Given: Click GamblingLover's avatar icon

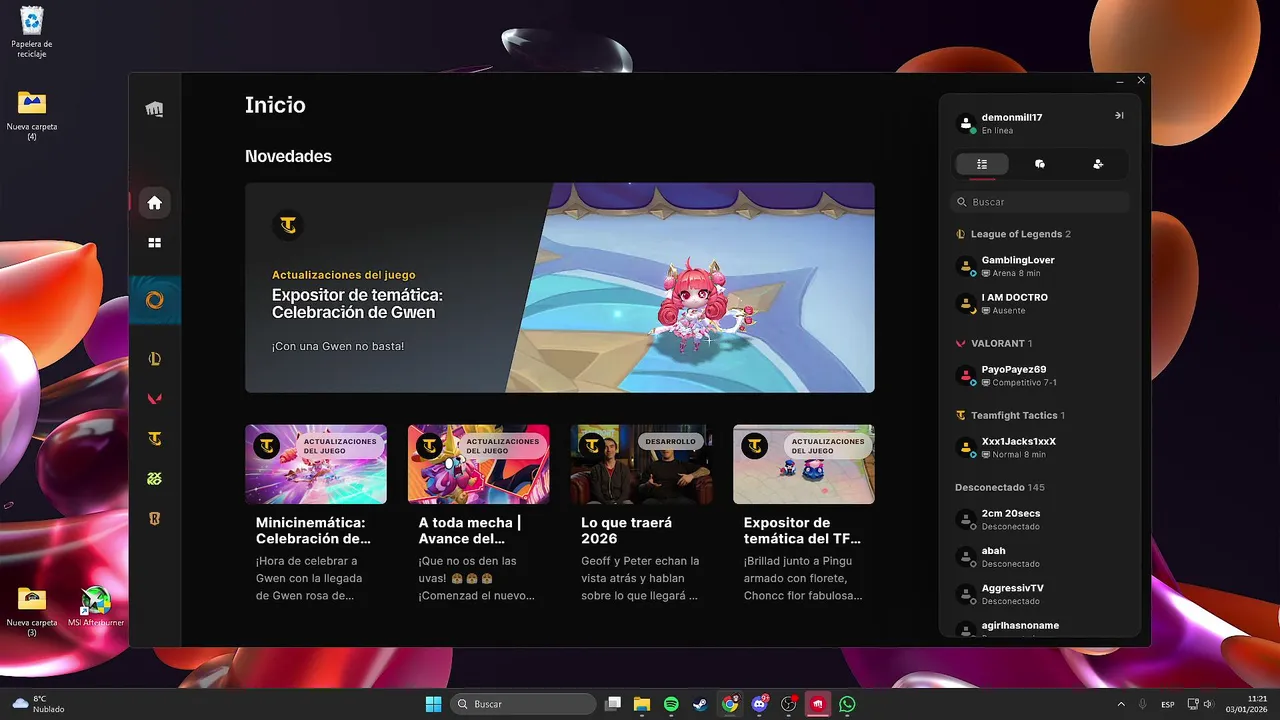Looking at the screenshot, I should click(x=966, y=266).
